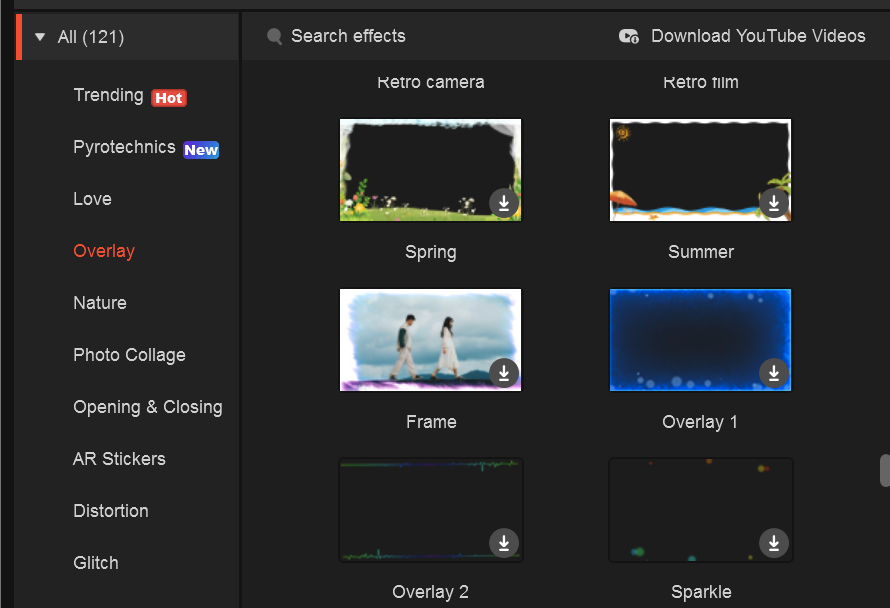Download the Sparkle effect
This screenshot has height=608, width=890.
click(x=773, y=543)
